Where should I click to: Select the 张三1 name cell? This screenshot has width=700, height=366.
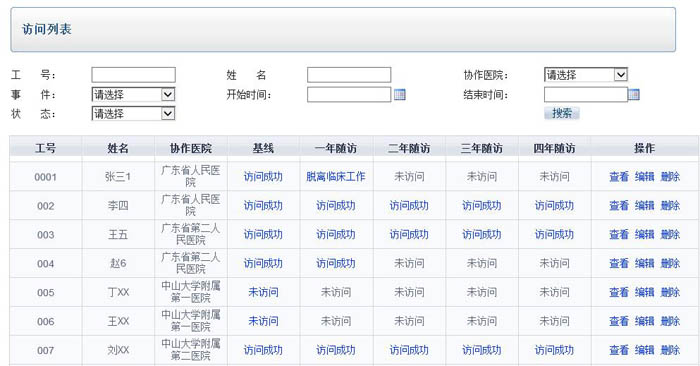(118, 177)
